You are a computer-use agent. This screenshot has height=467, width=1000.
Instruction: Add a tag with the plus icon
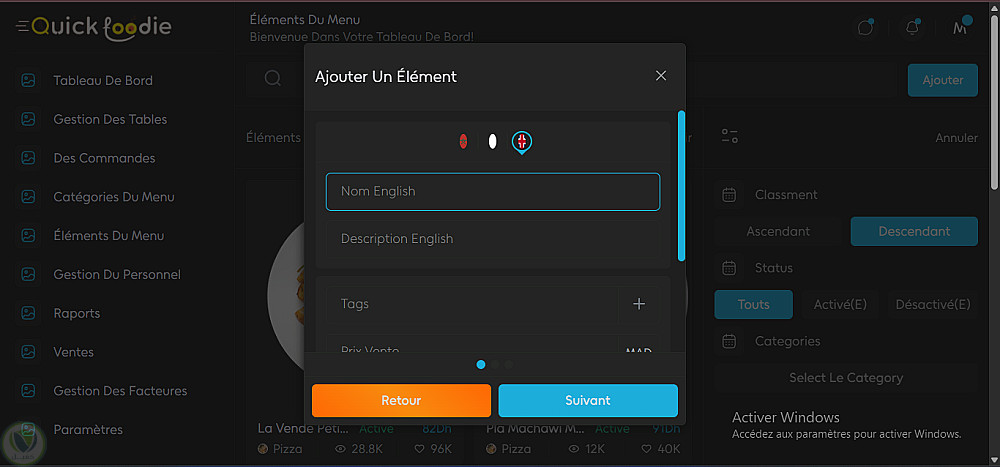[x=639, y=304]
